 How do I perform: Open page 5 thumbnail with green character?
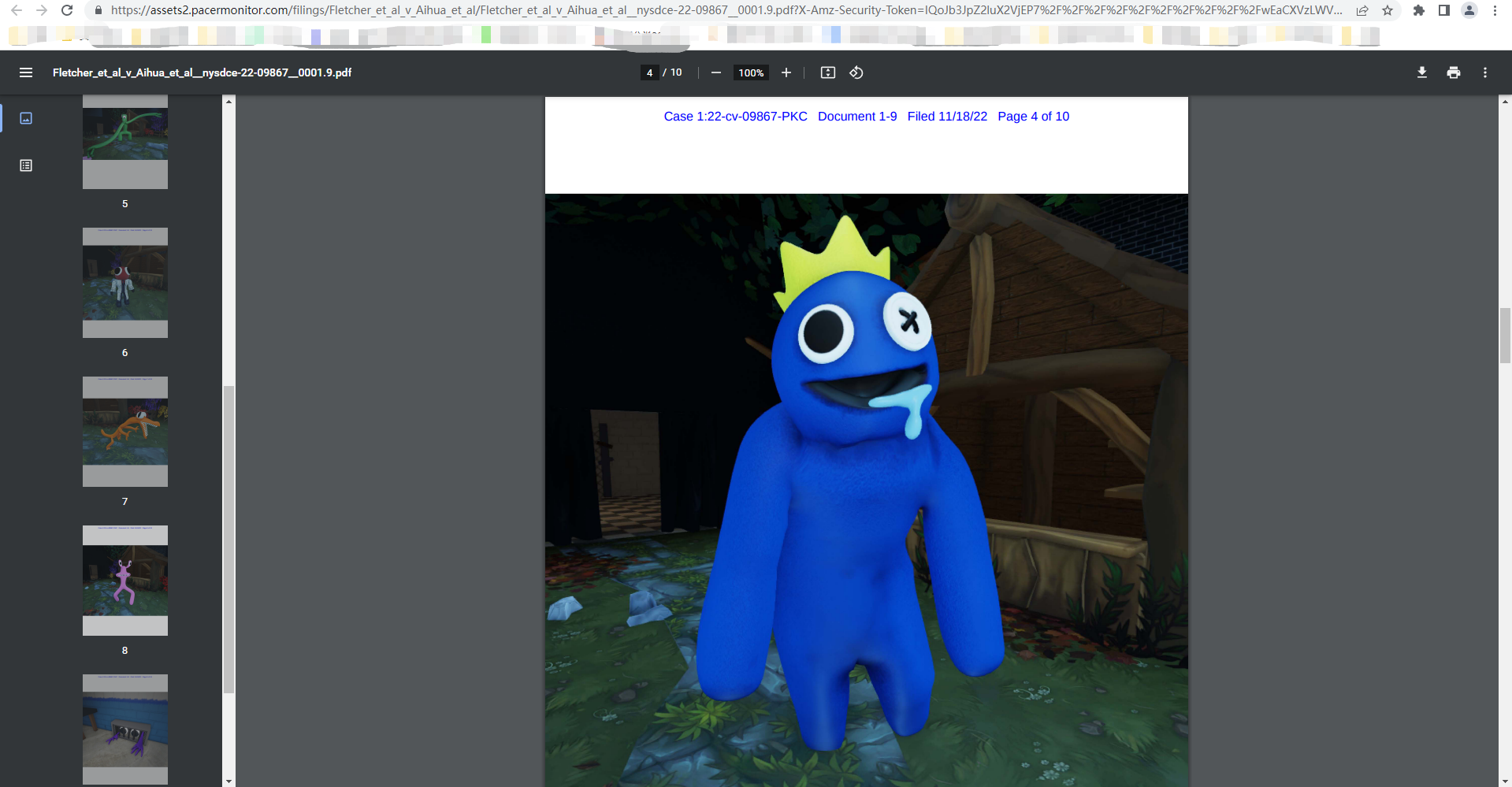(x=125, y=142)
